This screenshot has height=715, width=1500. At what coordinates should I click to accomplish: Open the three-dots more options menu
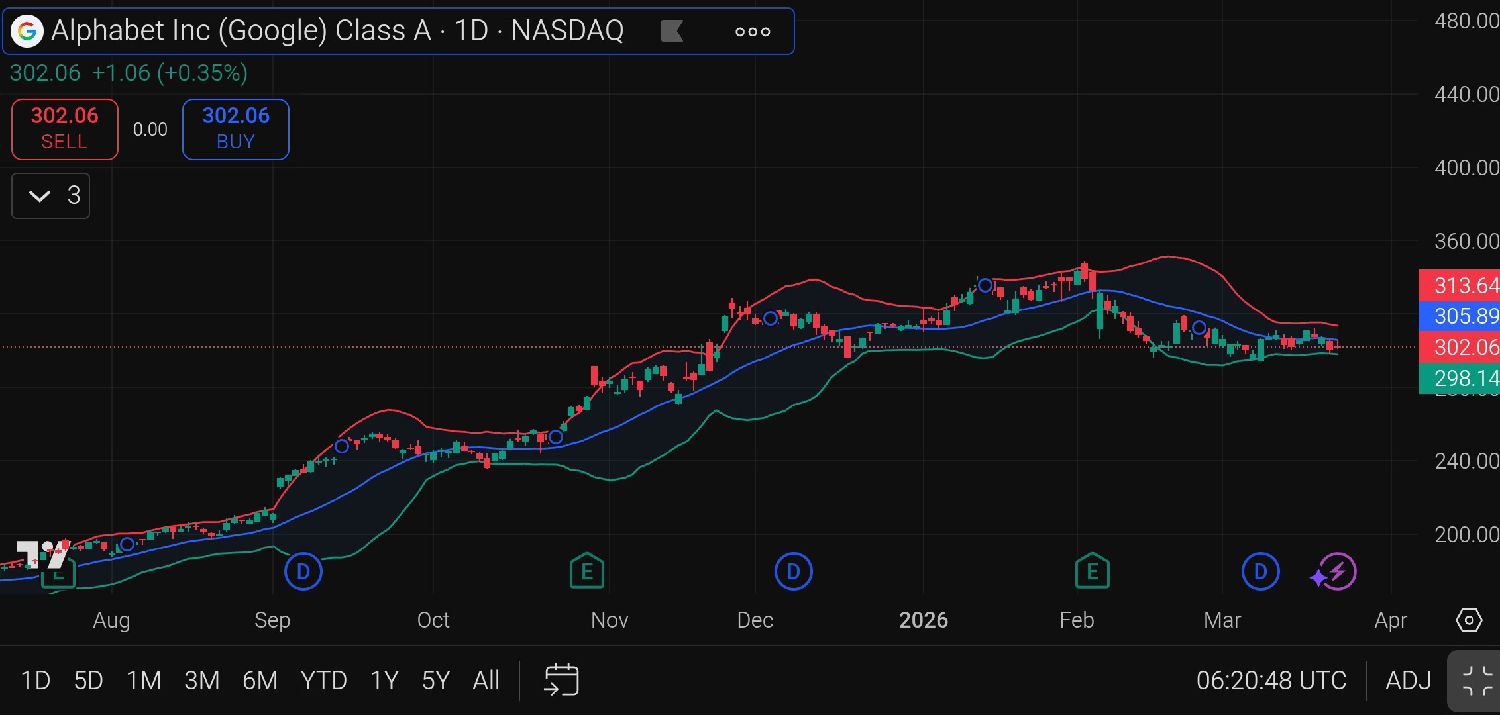(x=752, y=31)
